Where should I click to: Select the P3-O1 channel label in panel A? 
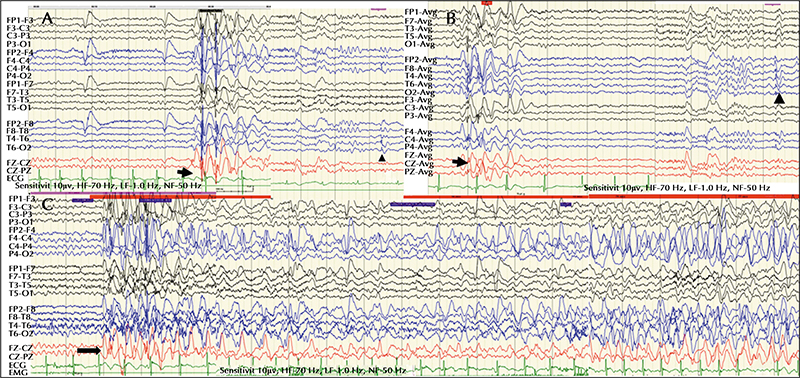(x=20, y=44)
